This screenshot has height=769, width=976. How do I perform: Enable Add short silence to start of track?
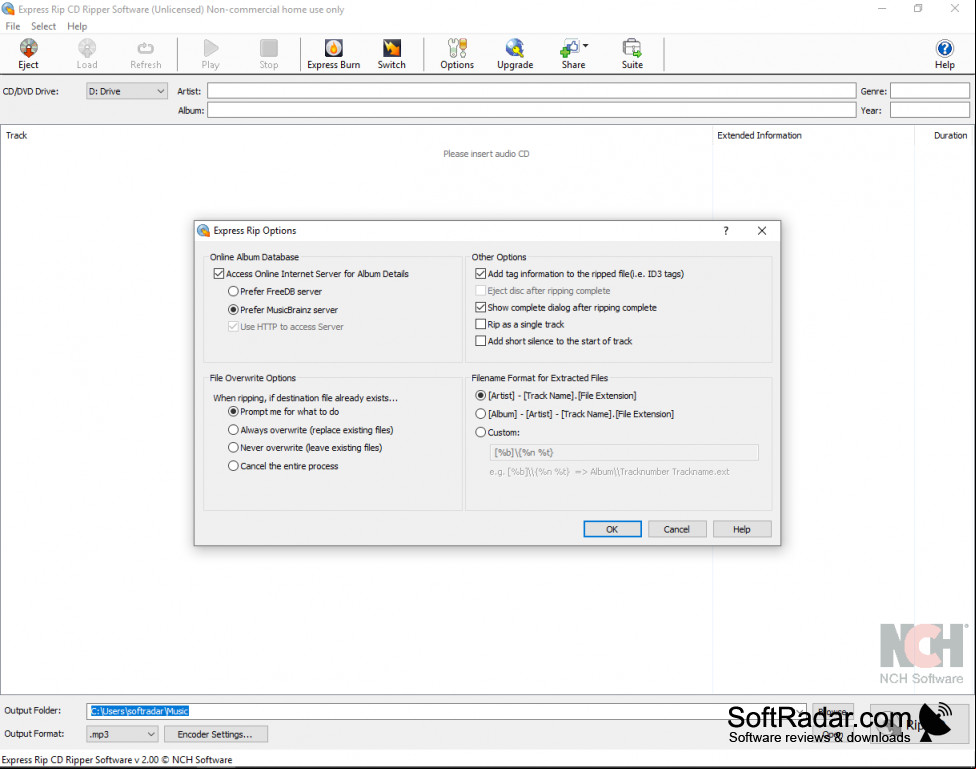(481, 341)
